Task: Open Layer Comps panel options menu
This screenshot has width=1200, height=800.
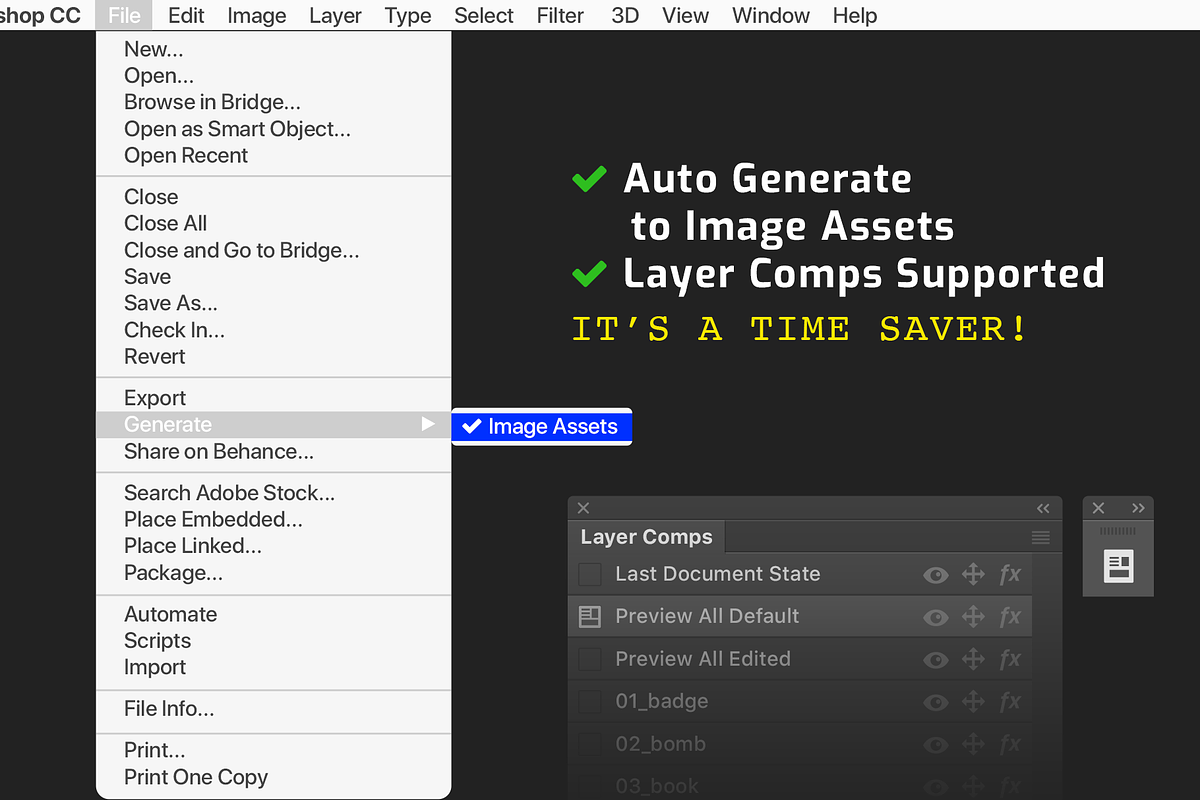Action: [x=1041, y=538]
